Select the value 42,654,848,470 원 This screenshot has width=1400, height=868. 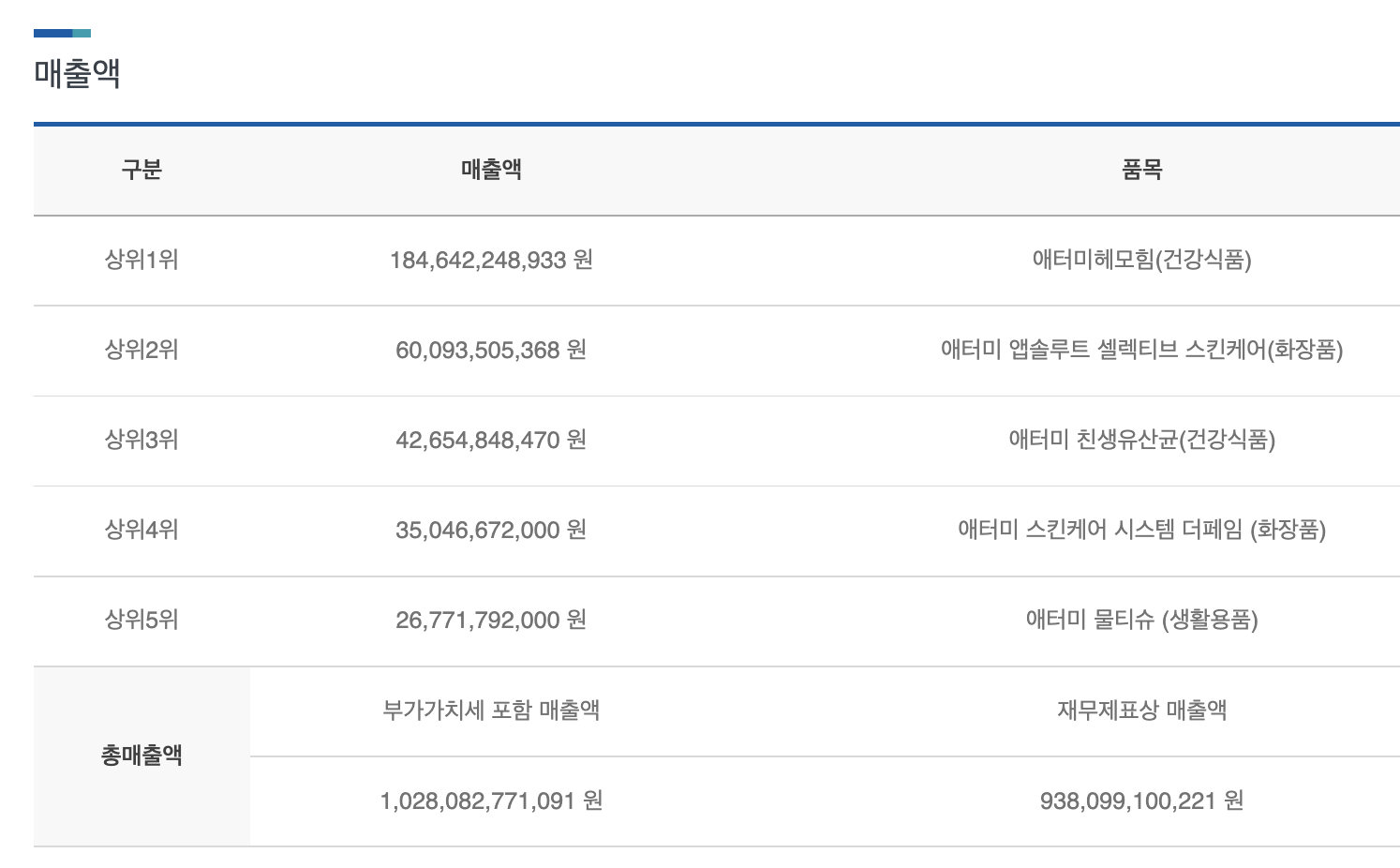491,440
